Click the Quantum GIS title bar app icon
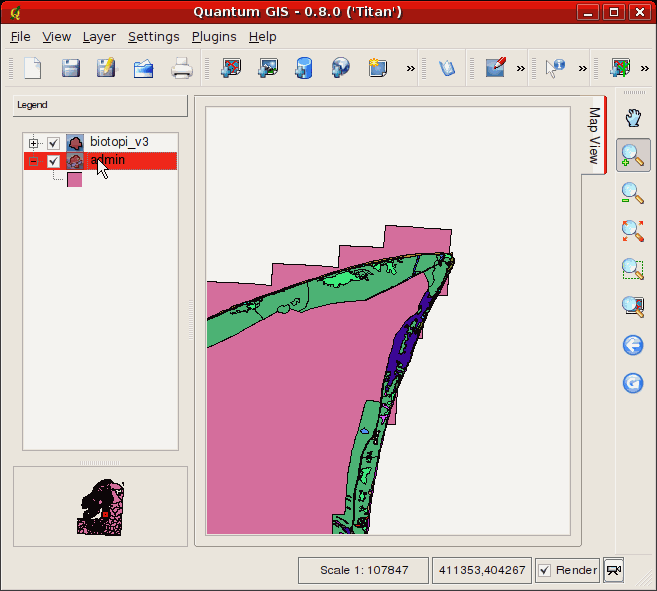The width and height of the screenshot is (657, 591). point(15,13)
